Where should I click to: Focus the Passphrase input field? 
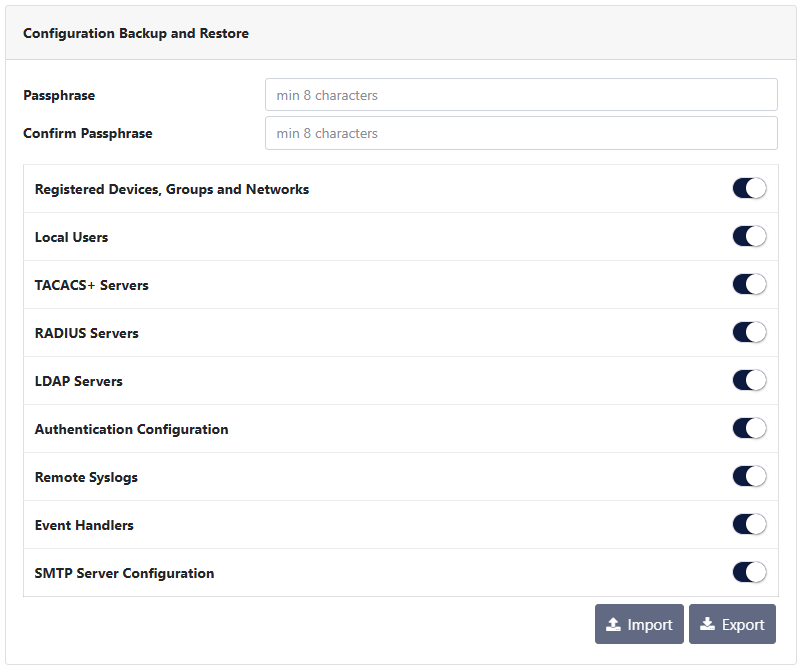point(520,95)
